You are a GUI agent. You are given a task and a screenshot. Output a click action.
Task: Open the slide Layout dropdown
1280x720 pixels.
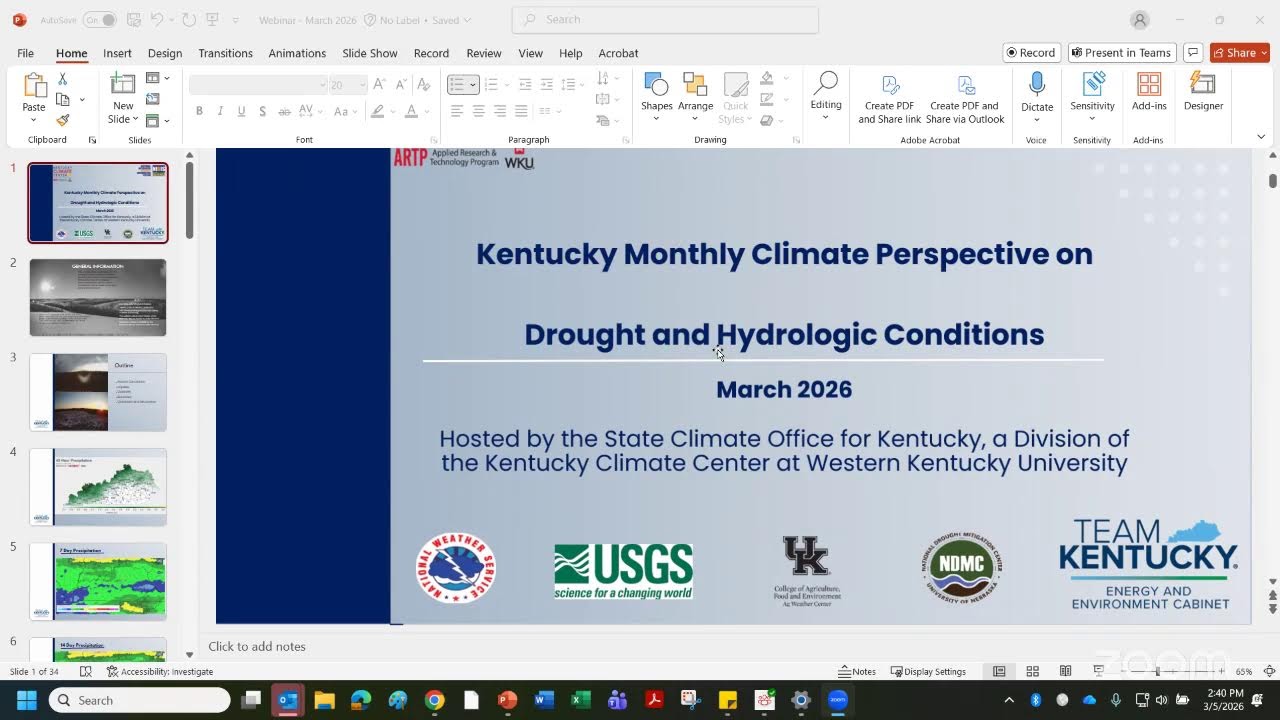tap(158, 78)
